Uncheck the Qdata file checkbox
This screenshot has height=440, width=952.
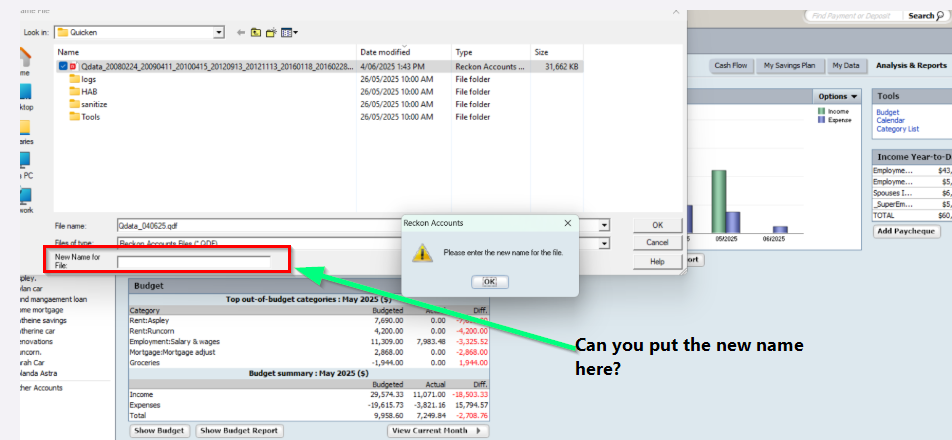pyautogui.click(x=63, y=66)
